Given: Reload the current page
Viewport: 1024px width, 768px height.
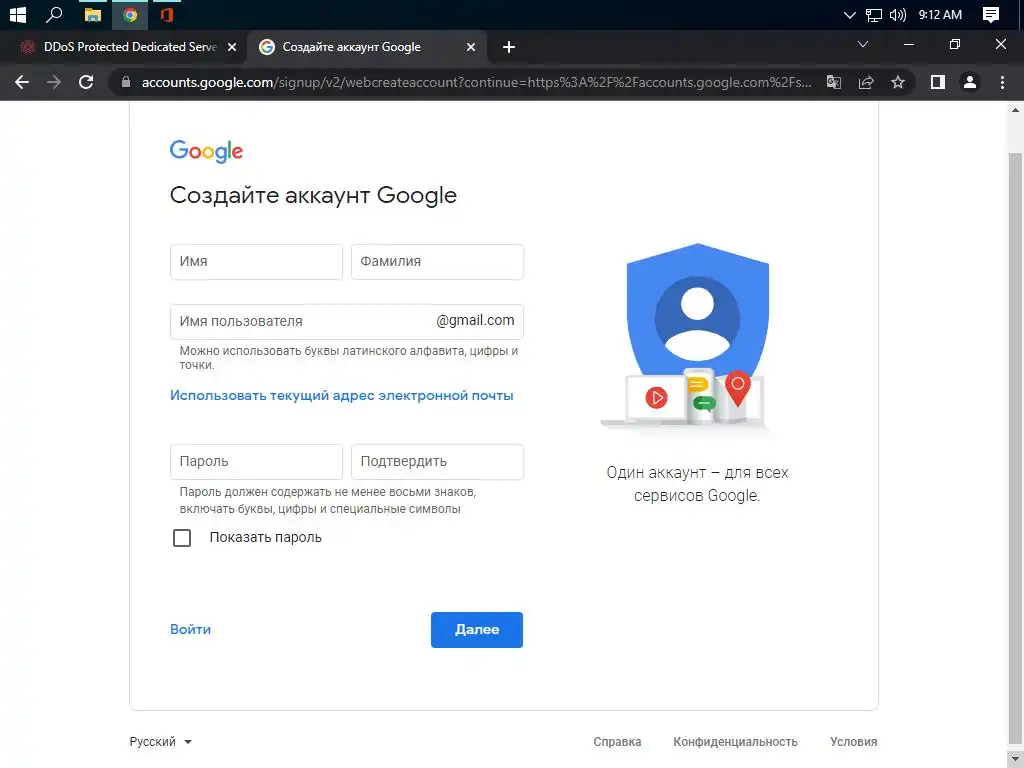Looking at the screenshot, I should (86, 82).
